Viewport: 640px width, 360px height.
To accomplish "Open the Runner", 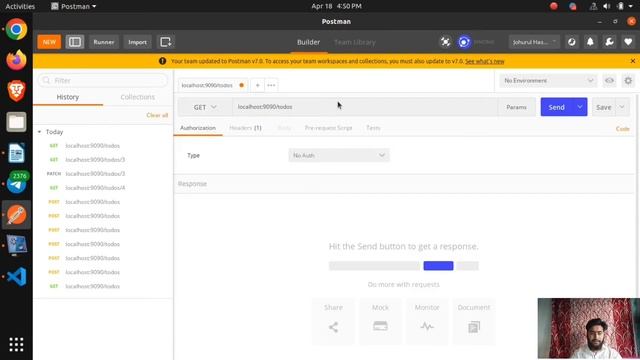I will tap(104, 42).
